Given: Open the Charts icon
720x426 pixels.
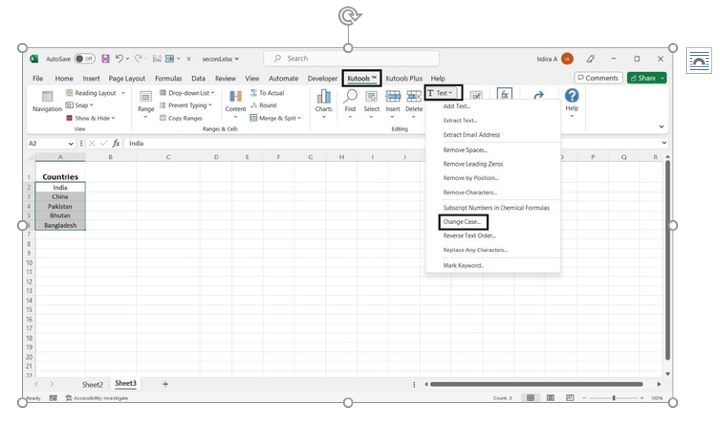Looking at the screenshot, I should coord(324,96).
